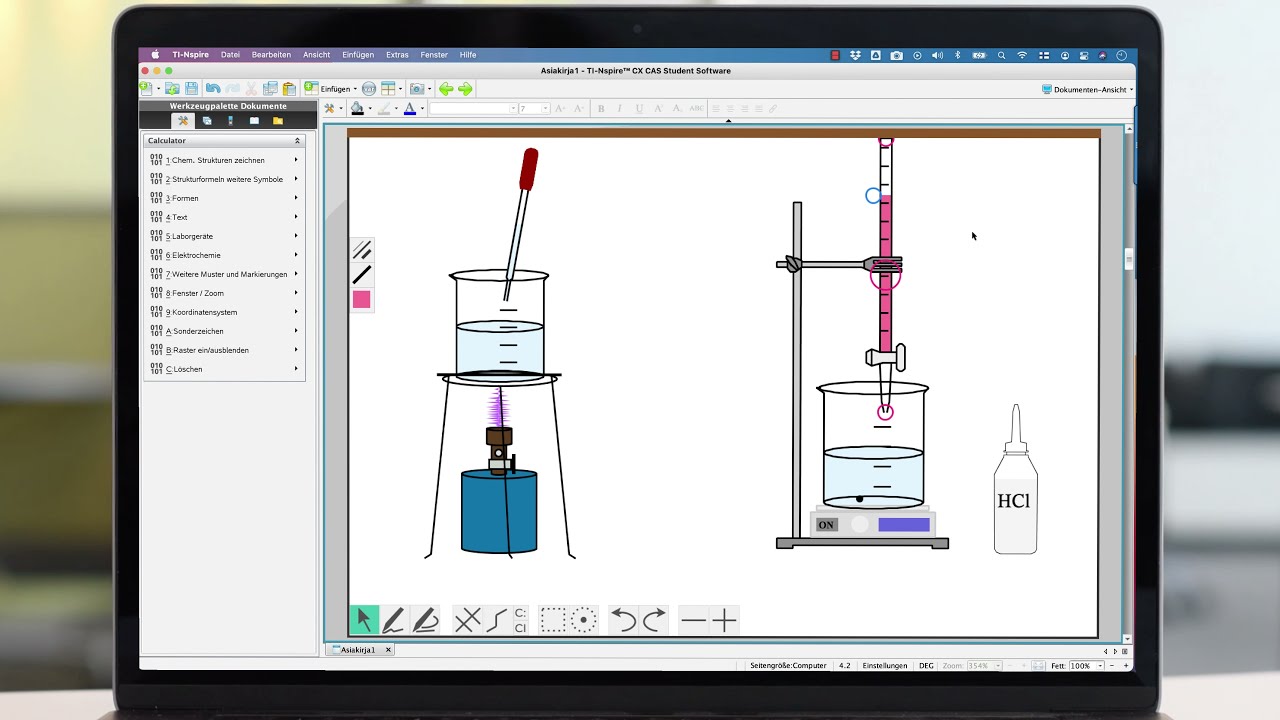1280x720 pixels.
Task: Go forward with green right arrow
Action: click(465, 89)
